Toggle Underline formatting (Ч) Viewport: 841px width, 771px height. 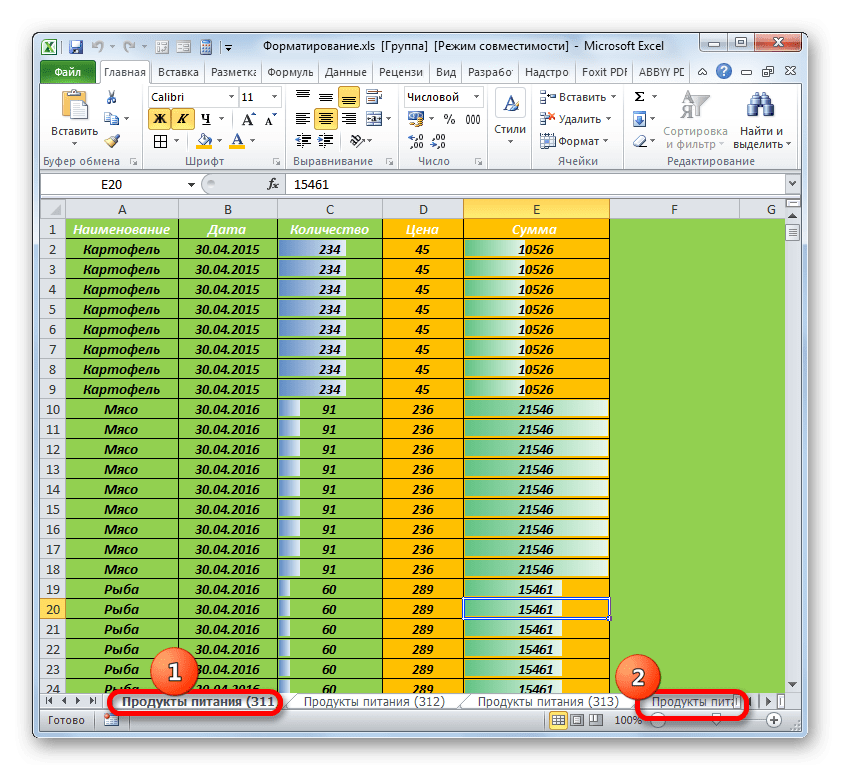click(205, 119)
